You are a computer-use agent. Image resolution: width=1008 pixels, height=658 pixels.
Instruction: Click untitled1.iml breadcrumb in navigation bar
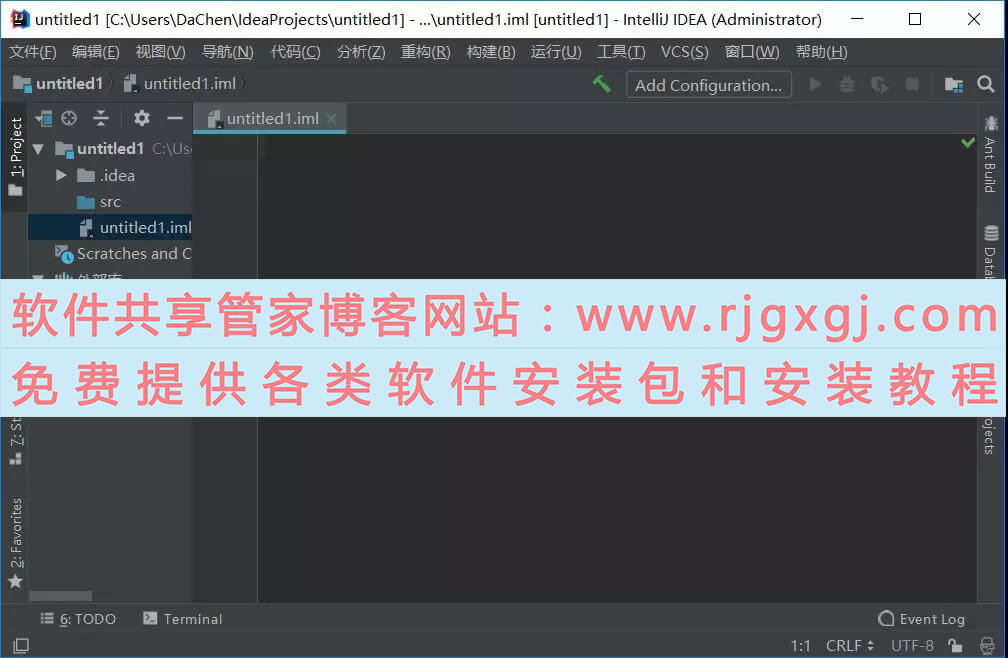click(180, 84)
